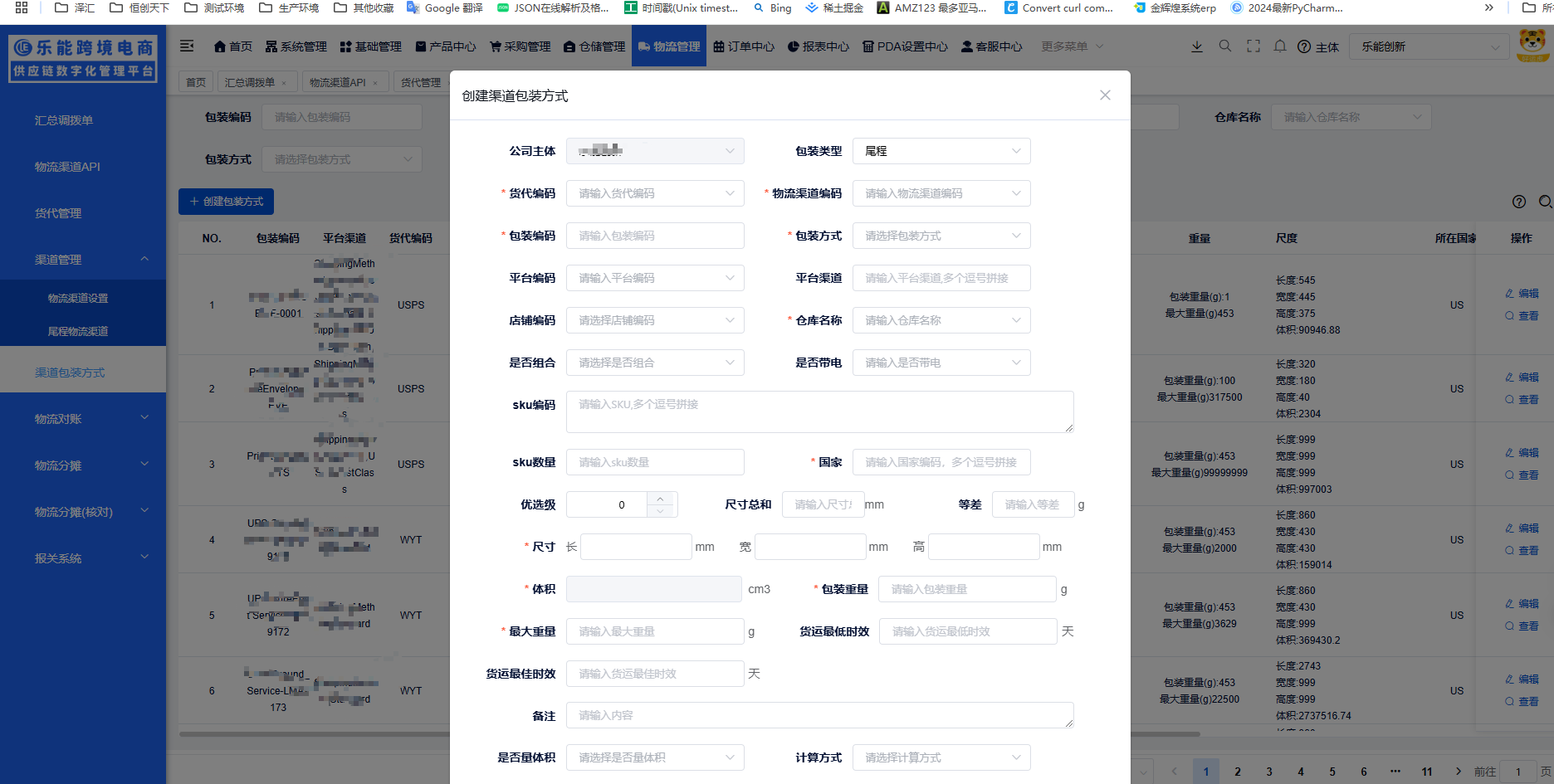Go to page 2 in pagination
This screenshot has height=784, width=1554.
[x=1238, y=772]
